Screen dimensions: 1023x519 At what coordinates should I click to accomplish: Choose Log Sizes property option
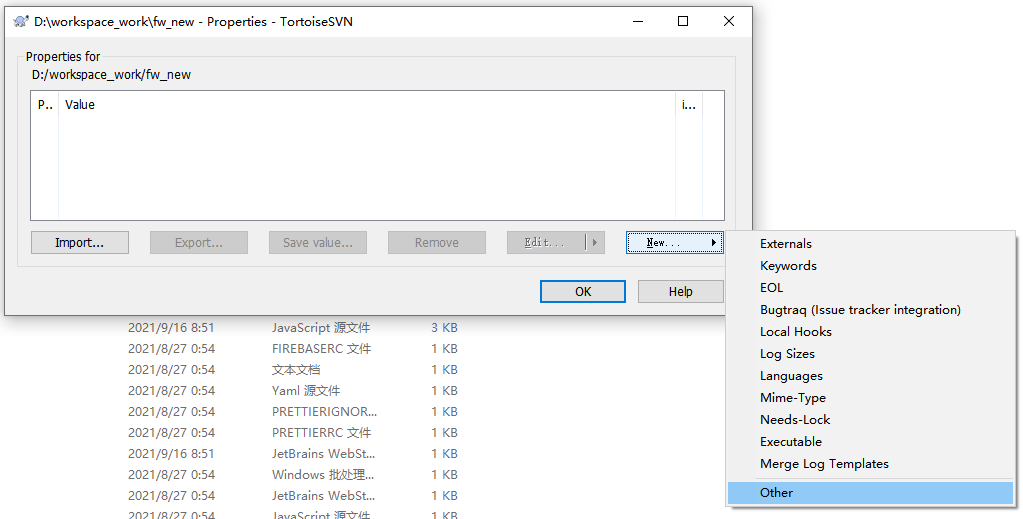tap(870, 354)
